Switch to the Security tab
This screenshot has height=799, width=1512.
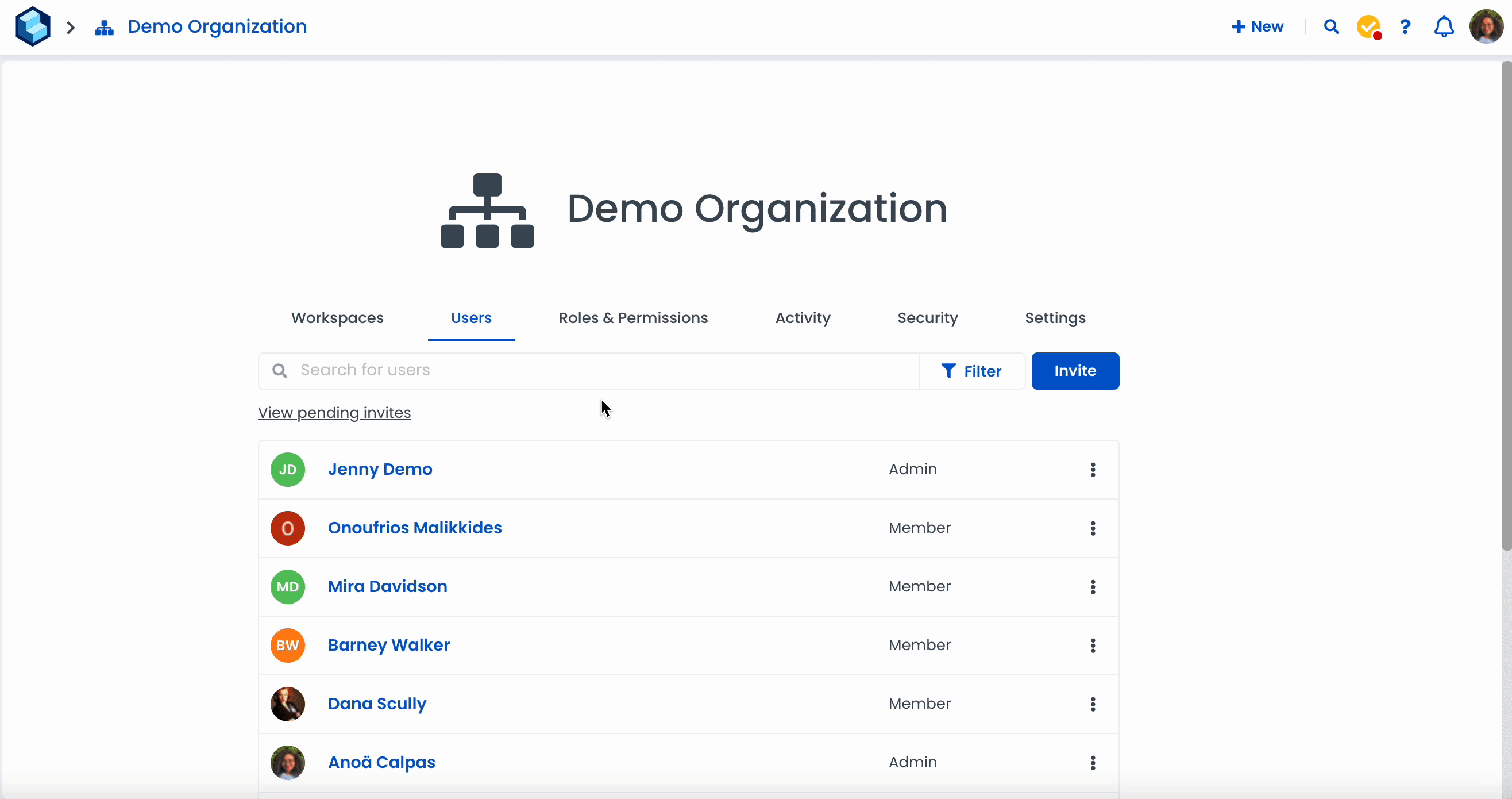pyautogui.click(x=927, y=318)
